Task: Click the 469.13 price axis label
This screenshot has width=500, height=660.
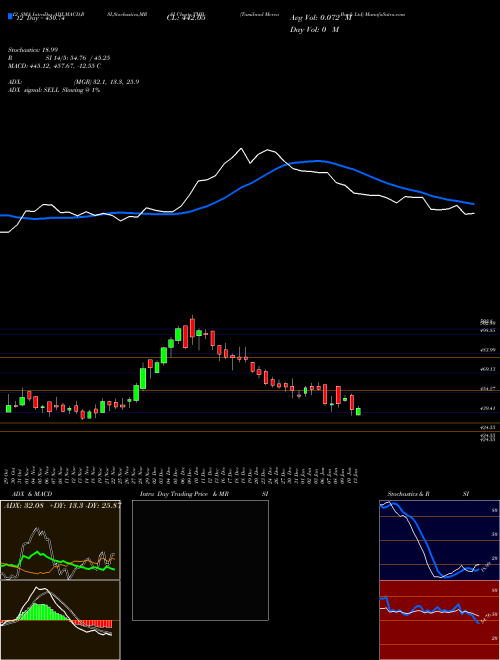Action: 488,369
